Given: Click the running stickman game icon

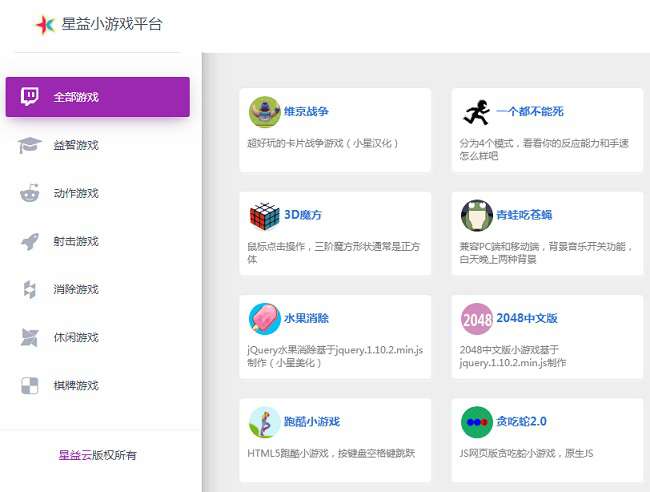Looking at the screenshot, I should click(x=476, y=112).
